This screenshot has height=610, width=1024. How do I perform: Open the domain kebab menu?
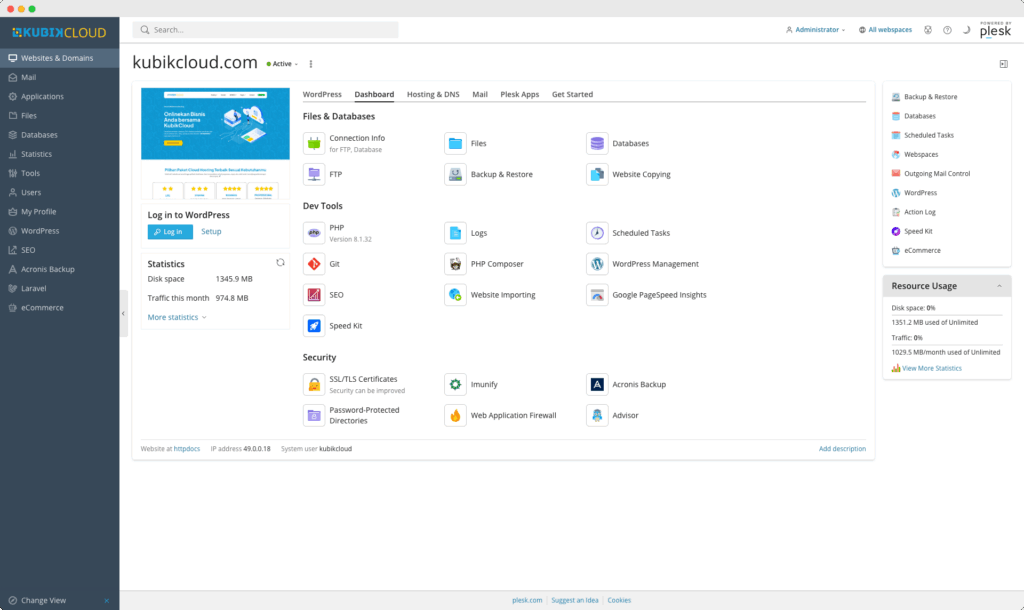311,64
